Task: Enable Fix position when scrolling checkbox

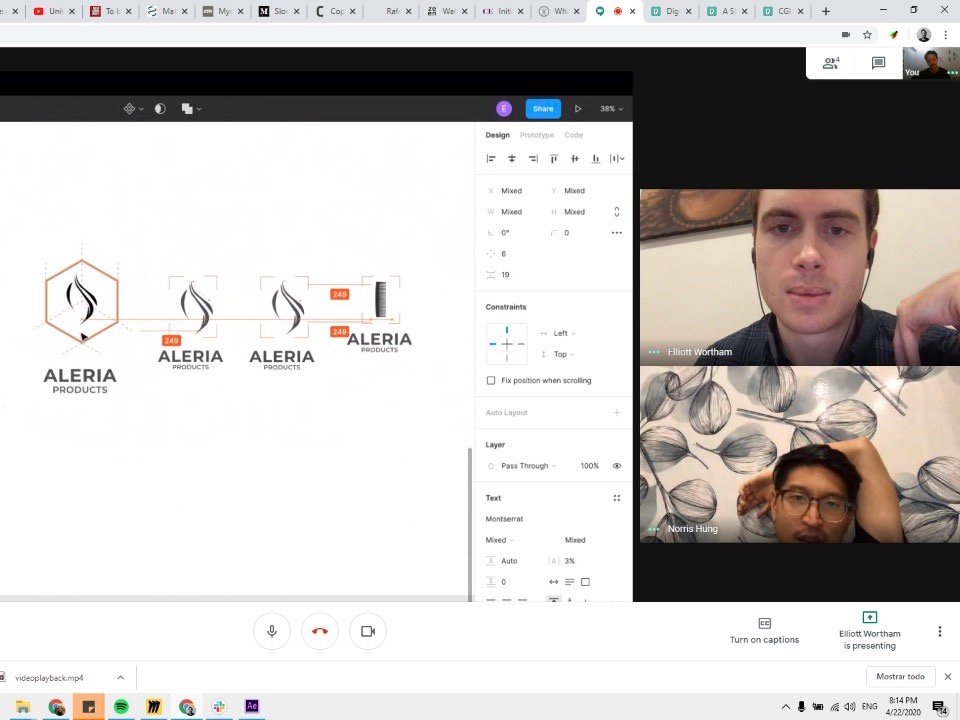Action: click(490, 380)
